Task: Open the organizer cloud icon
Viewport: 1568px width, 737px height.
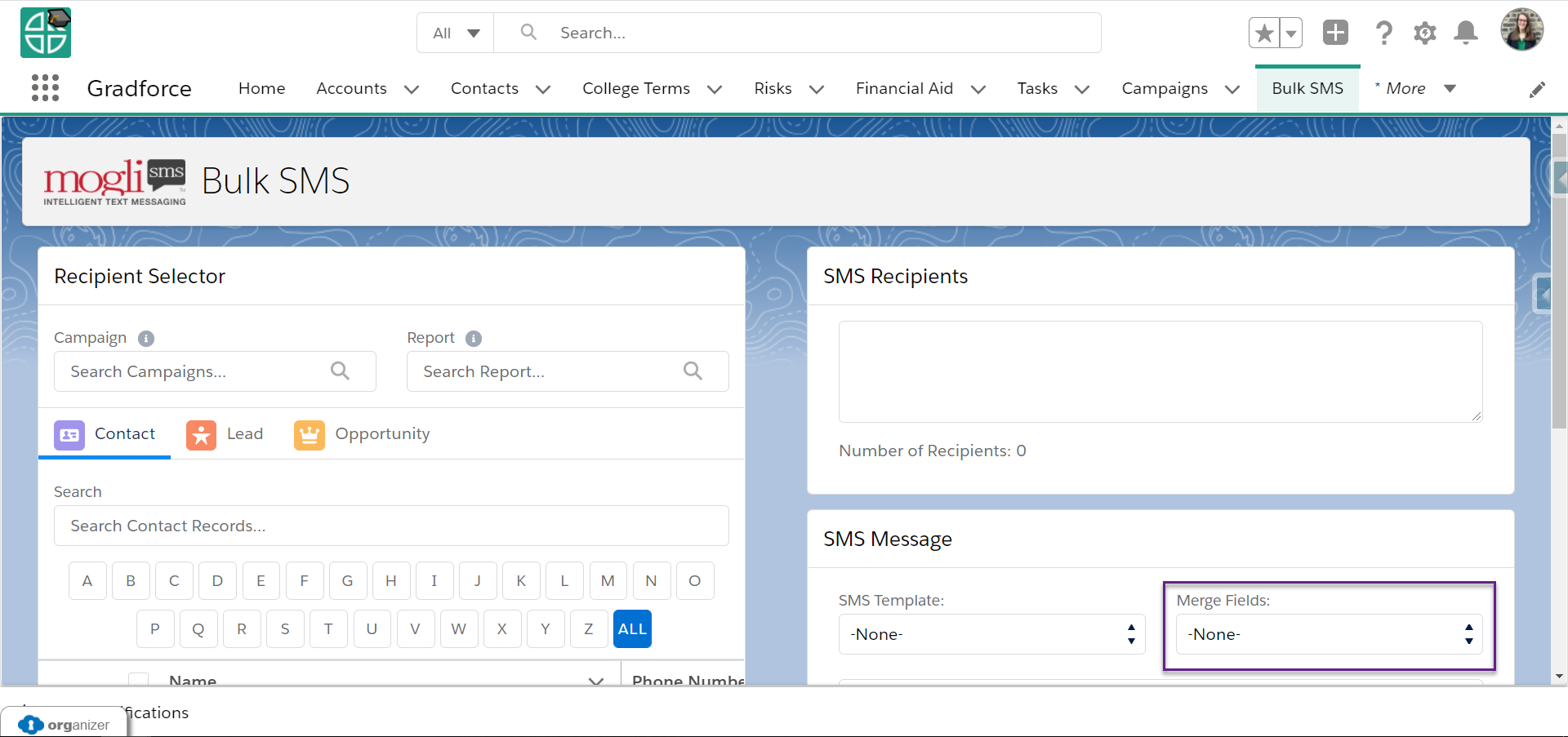Action: pos(31,725)
